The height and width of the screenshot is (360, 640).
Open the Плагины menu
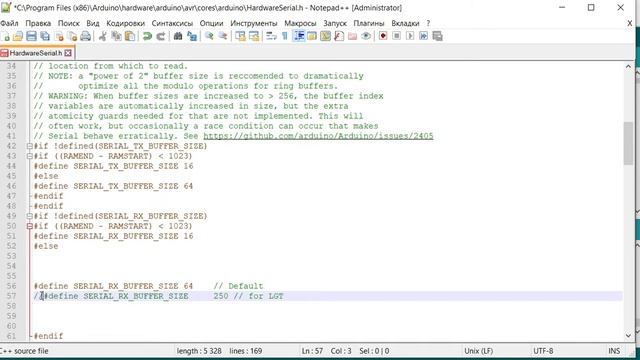(369, 23)
